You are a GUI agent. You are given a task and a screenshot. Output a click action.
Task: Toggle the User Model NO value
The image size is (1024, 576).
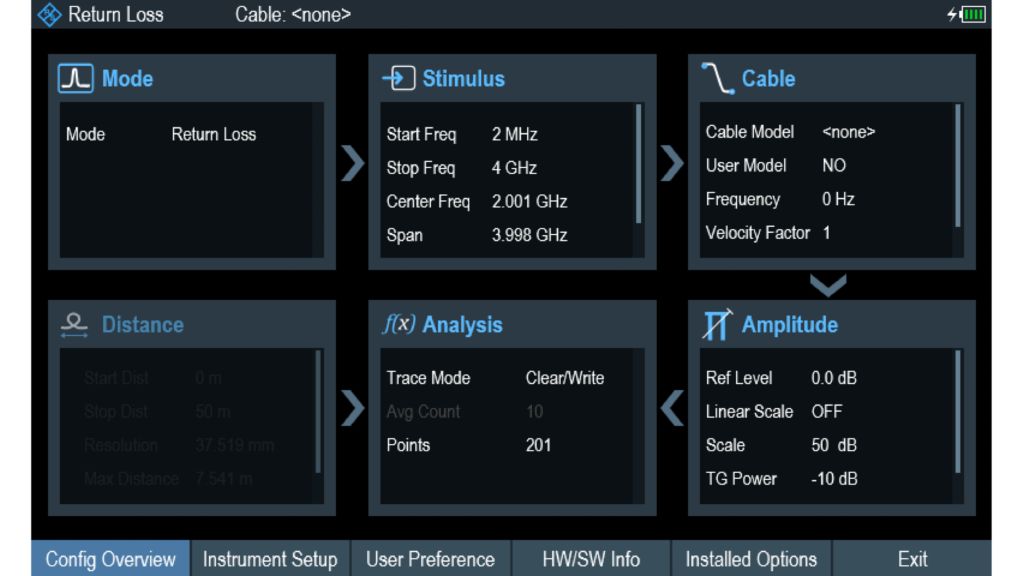click(834, 166)
